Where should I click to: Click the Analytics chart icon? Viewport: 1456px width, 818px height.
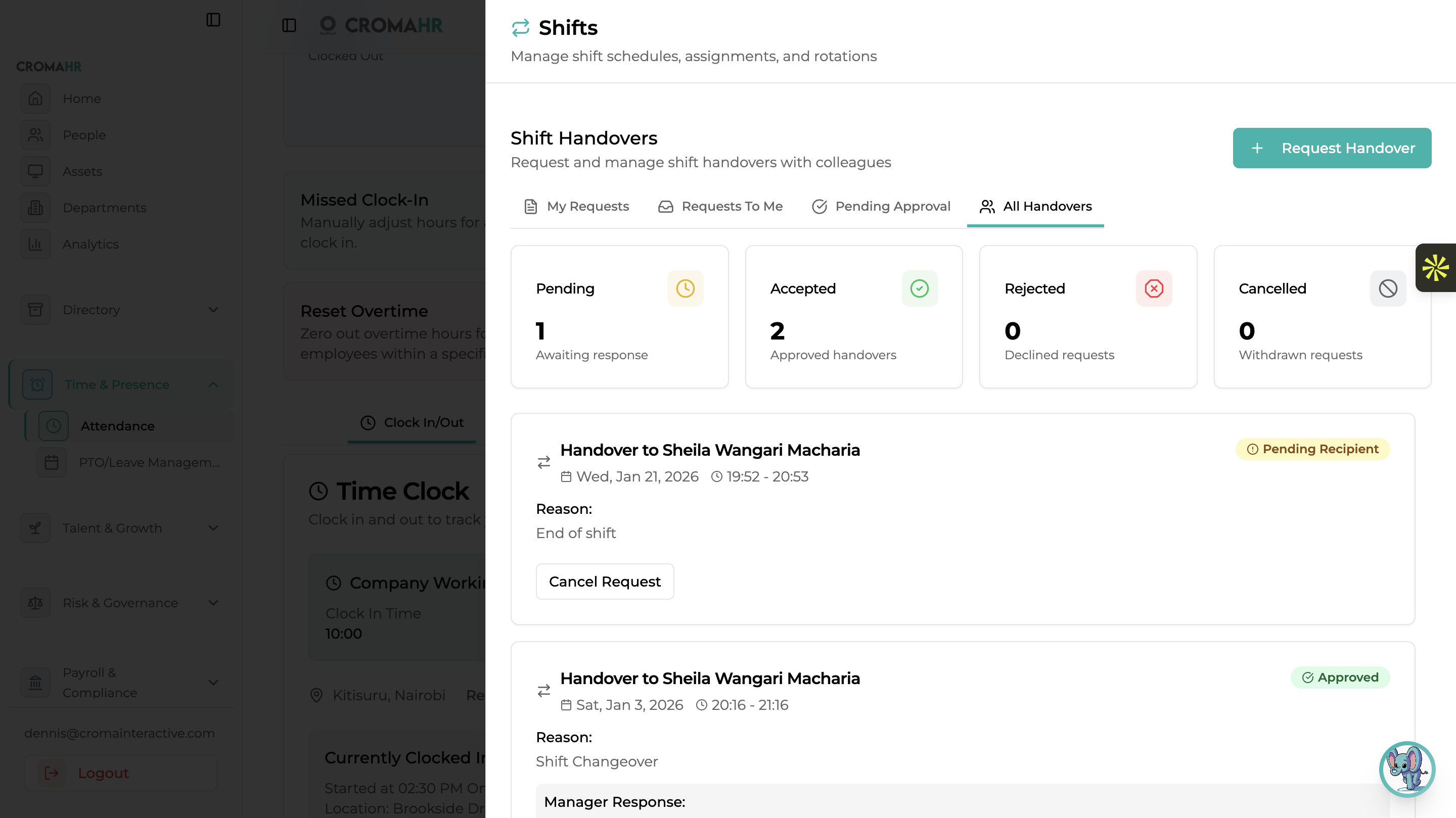pyautogui.click(x=35, y=244)
